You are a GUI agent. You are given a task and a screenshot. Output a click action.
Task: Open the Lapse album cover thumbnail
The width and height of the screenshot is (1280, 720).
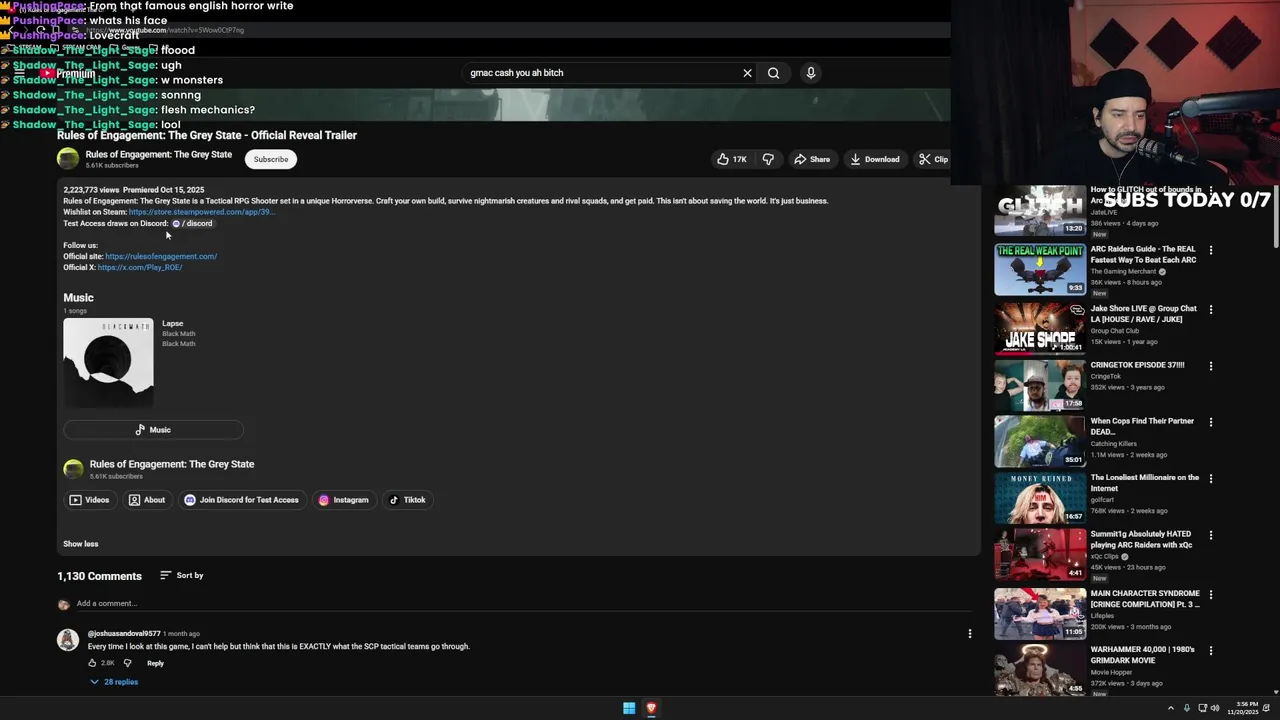coord(108,362)
